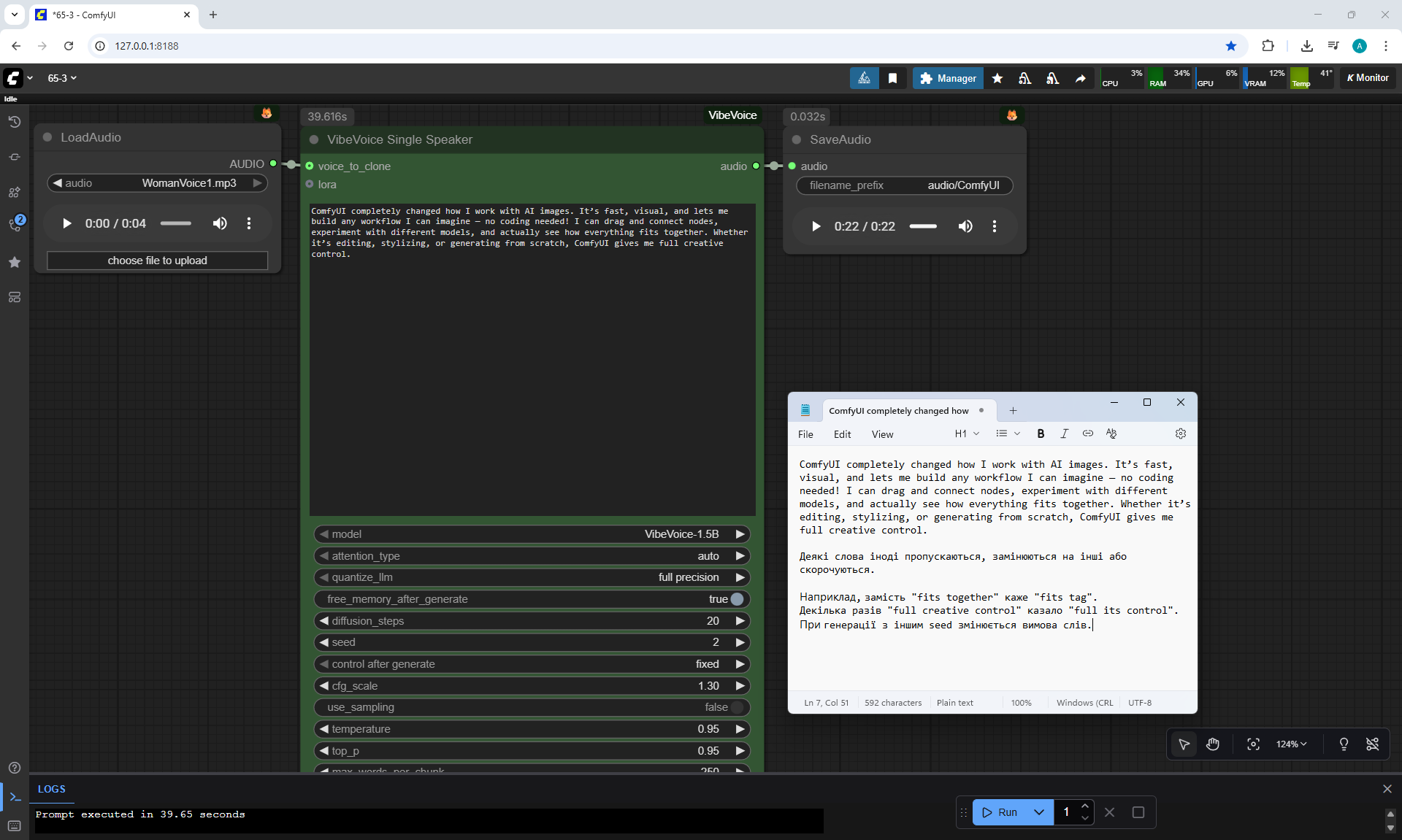Screen dimensions: 1402x840
Task: Open the 65-3 workflow name dropdown
Action: pyautogui.click(x=62, y=78)
